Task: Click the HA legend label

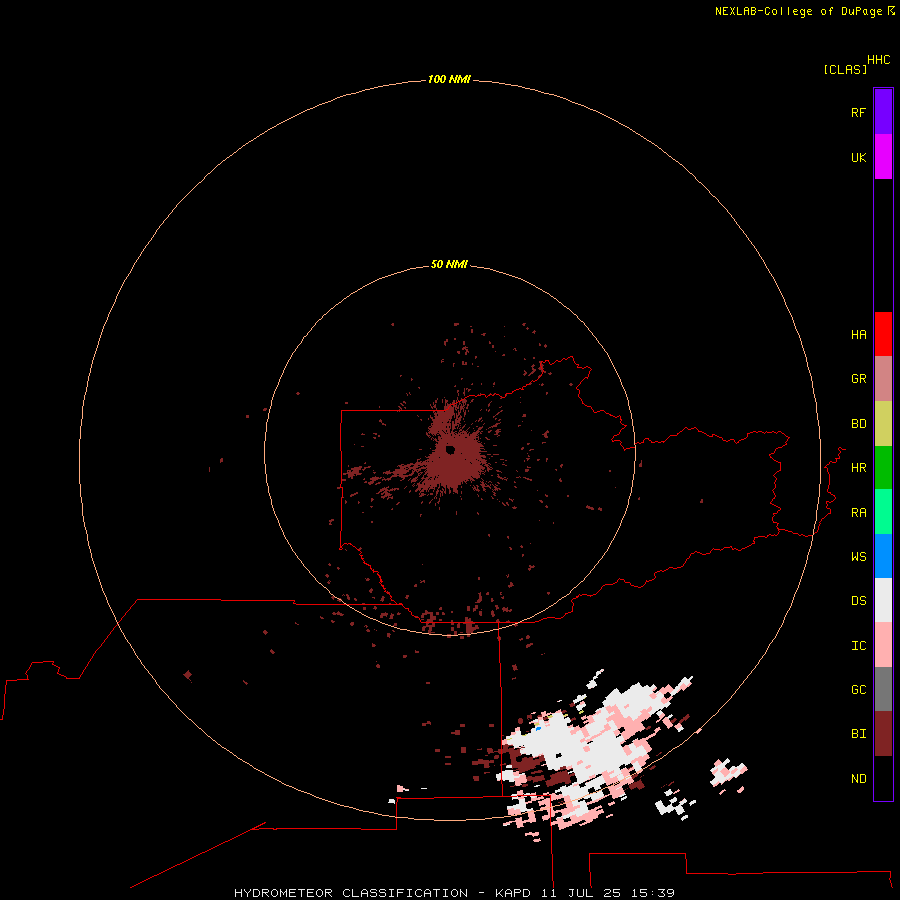Action: click(858, 335)
